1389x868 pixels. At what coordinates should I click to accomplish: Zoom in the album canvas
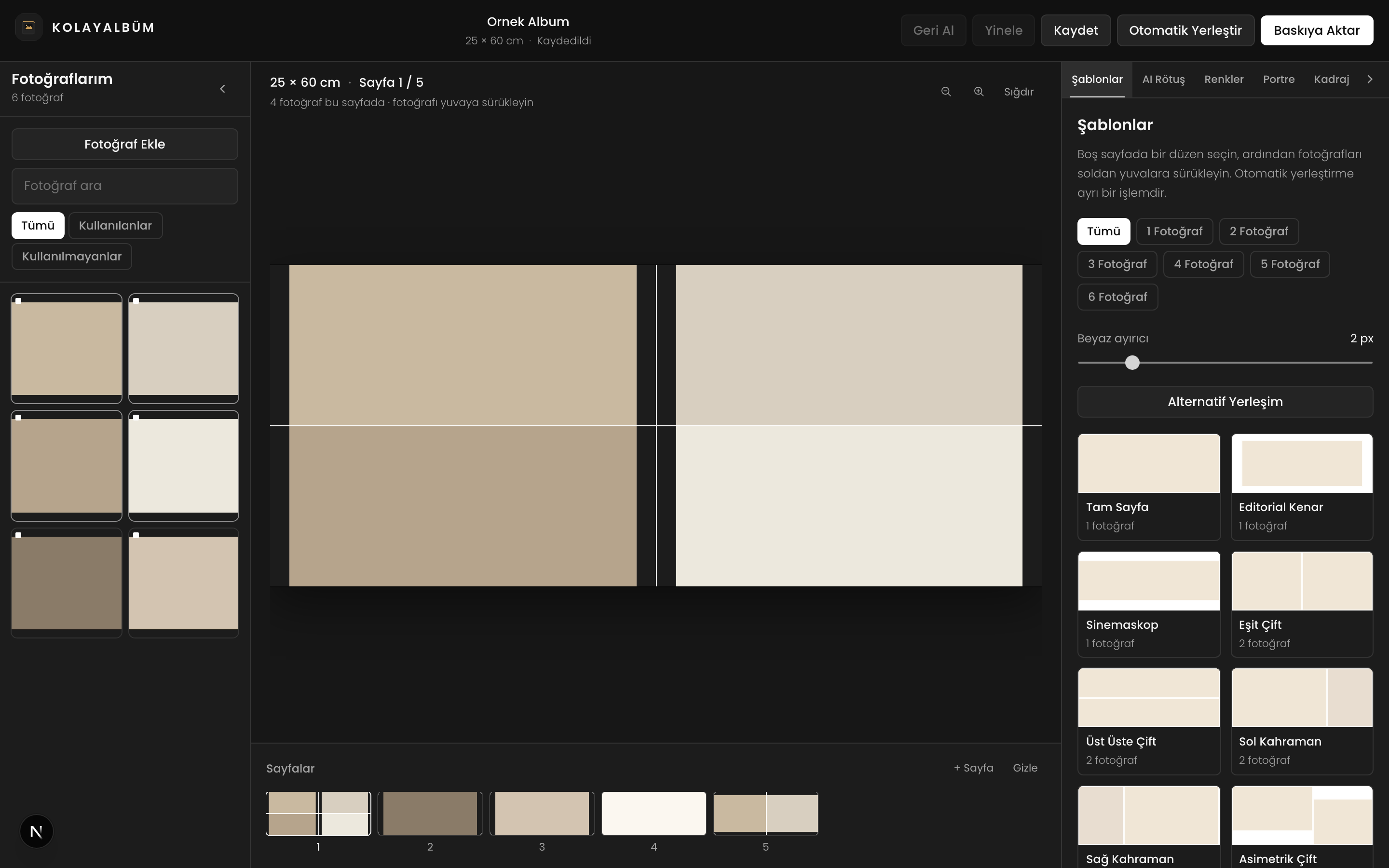coord(979,92)
